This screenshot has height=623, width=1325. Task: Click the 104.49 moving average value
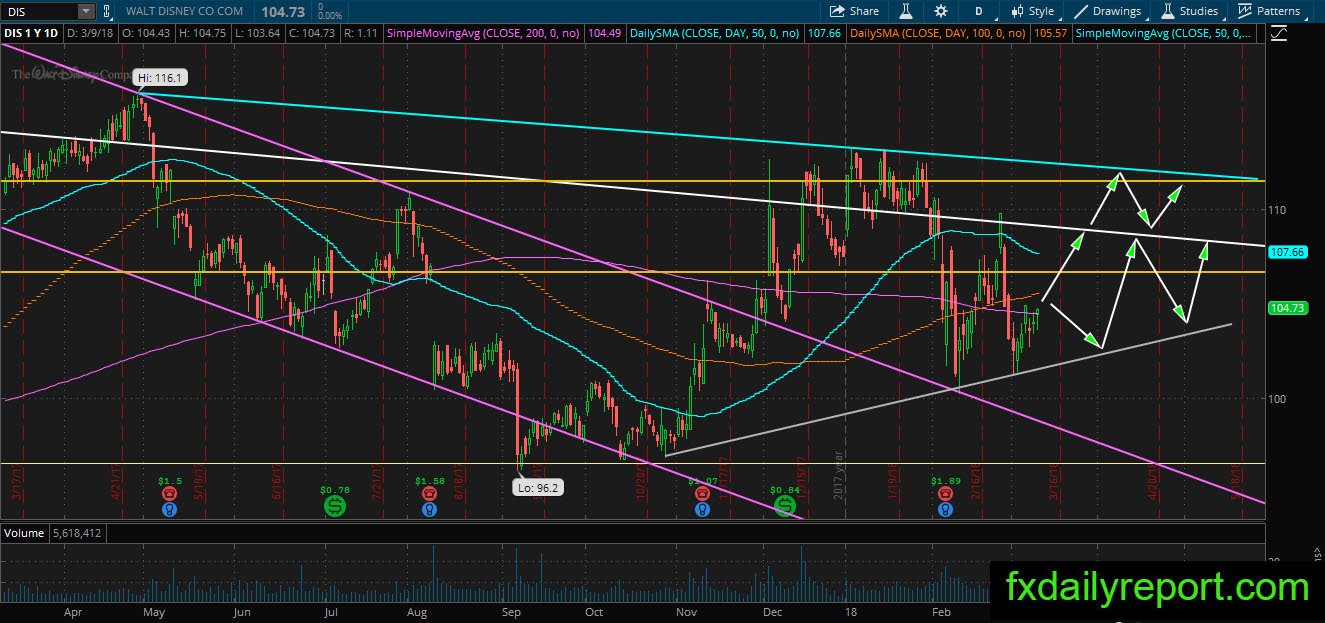(602, 33)
